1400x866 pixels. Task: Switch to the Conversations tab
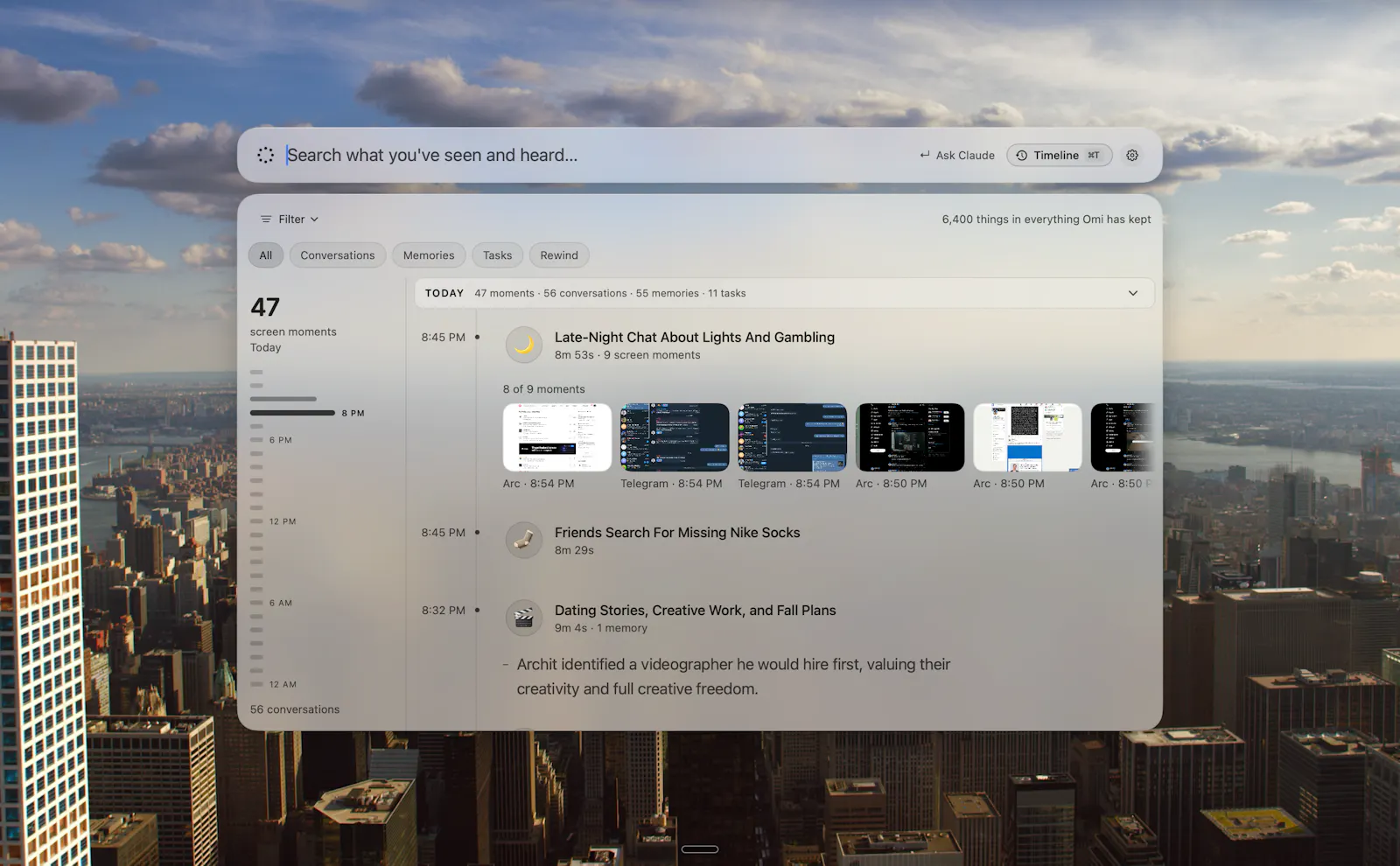tap(338, 255)
